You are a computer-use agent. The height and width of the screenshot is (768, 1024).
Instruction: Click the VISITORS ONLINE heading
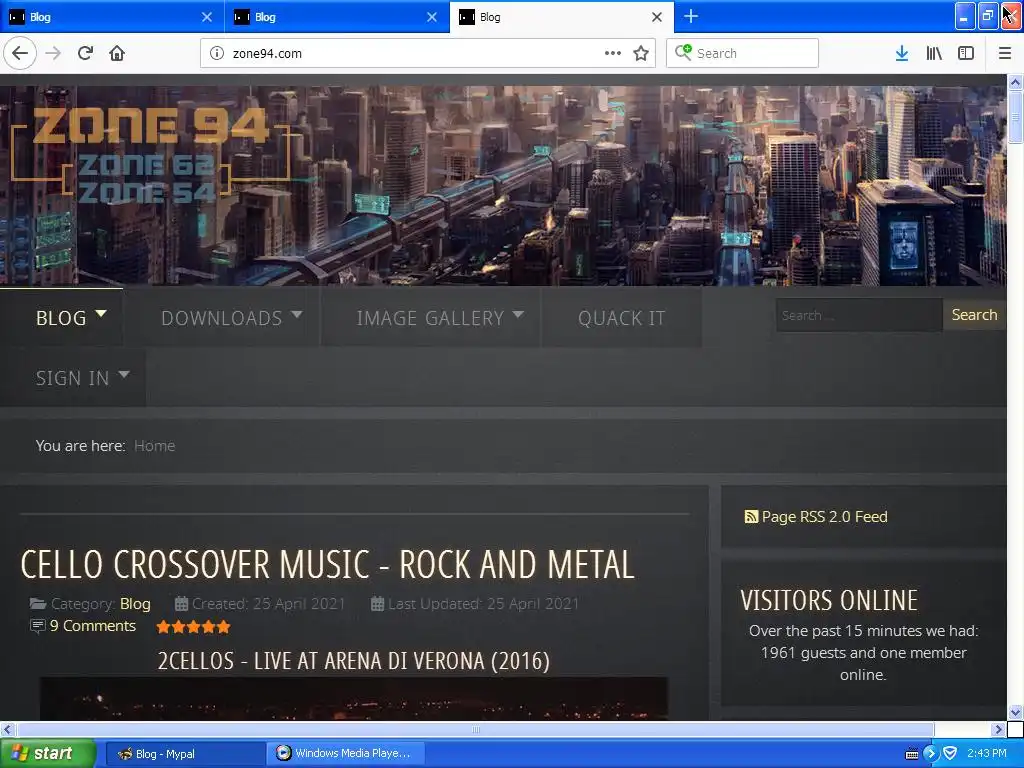tap(829, 600)
